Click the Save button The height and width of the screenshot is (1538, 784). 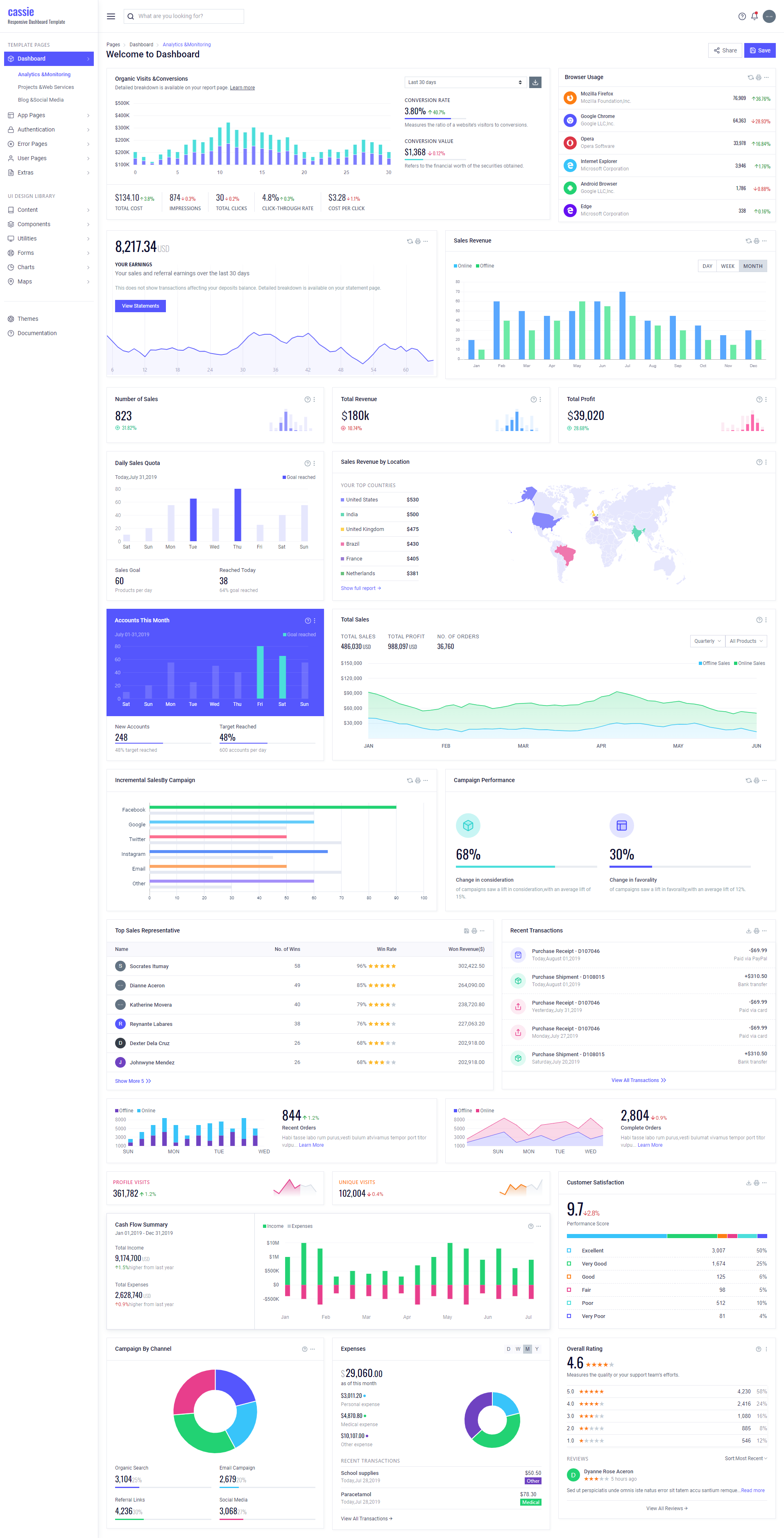coord(759,51)
